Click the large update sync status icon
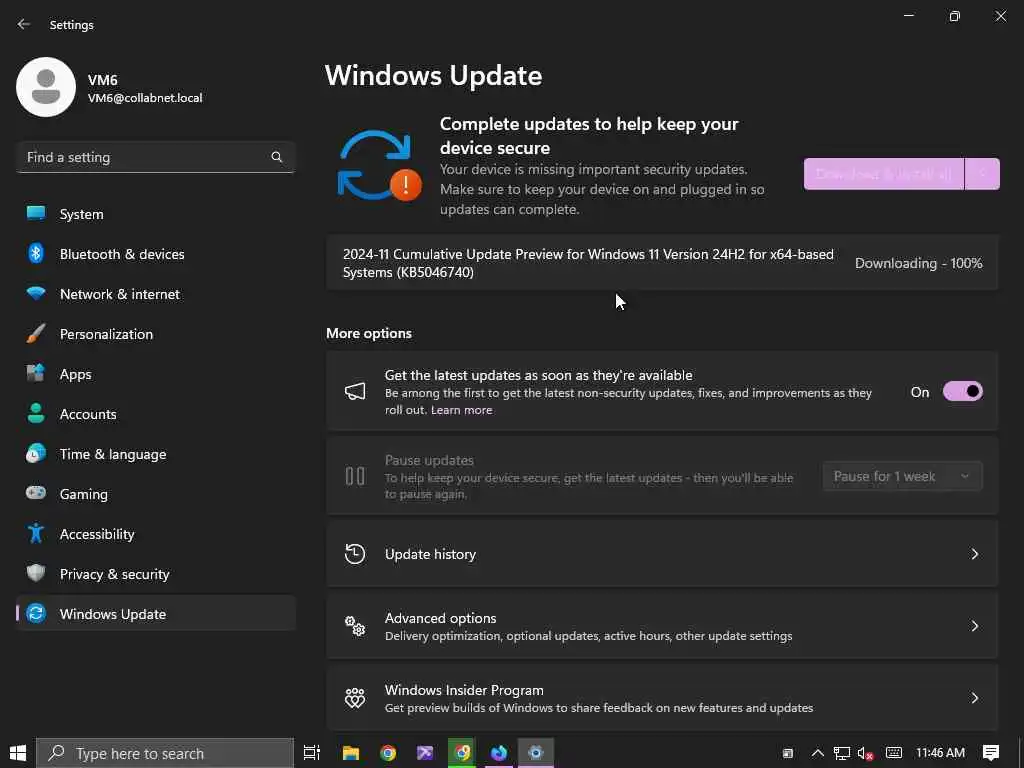The width and height of the screenshot is (1024, 768). click(x=379, y=166)
